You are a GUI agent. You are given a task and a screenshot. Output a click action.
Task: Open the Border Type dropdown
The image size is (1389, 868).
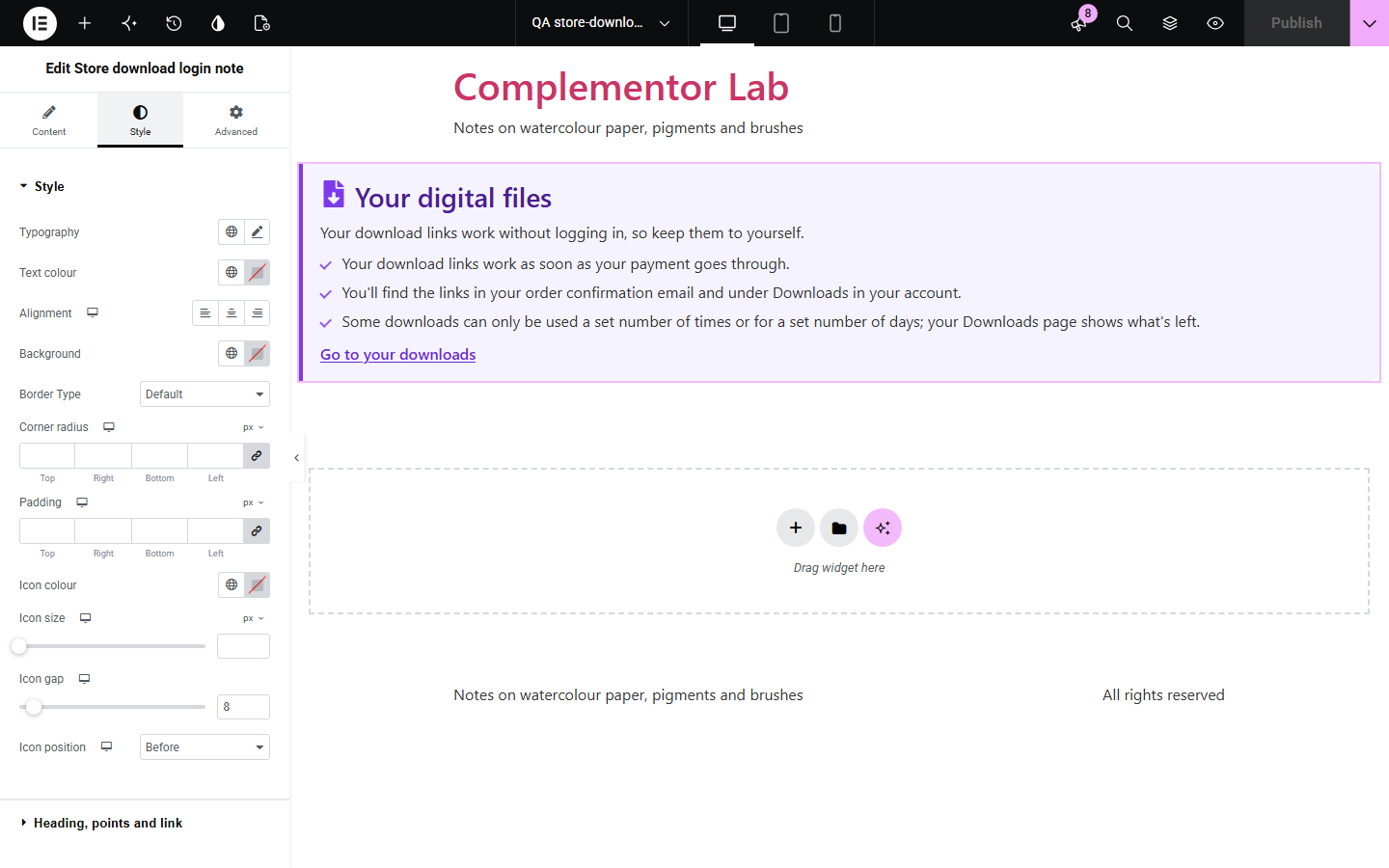pos(204,393)
